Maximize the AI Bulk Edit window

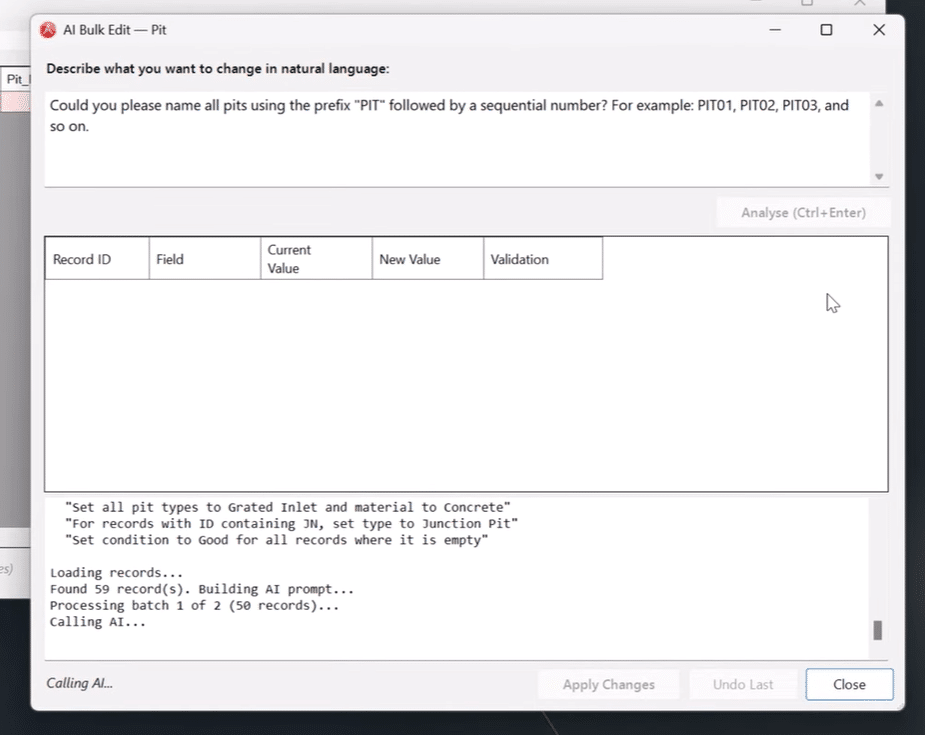[826, 30]
